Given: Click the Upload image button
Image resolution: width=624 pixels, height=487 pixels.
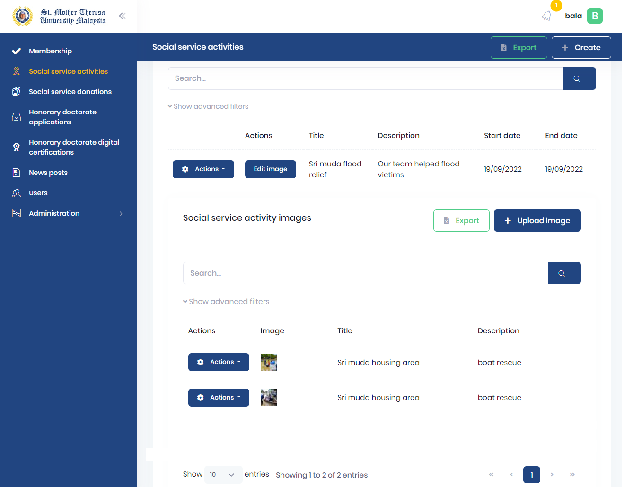Looking at the screenshot, I should click(x=536, y=220).
